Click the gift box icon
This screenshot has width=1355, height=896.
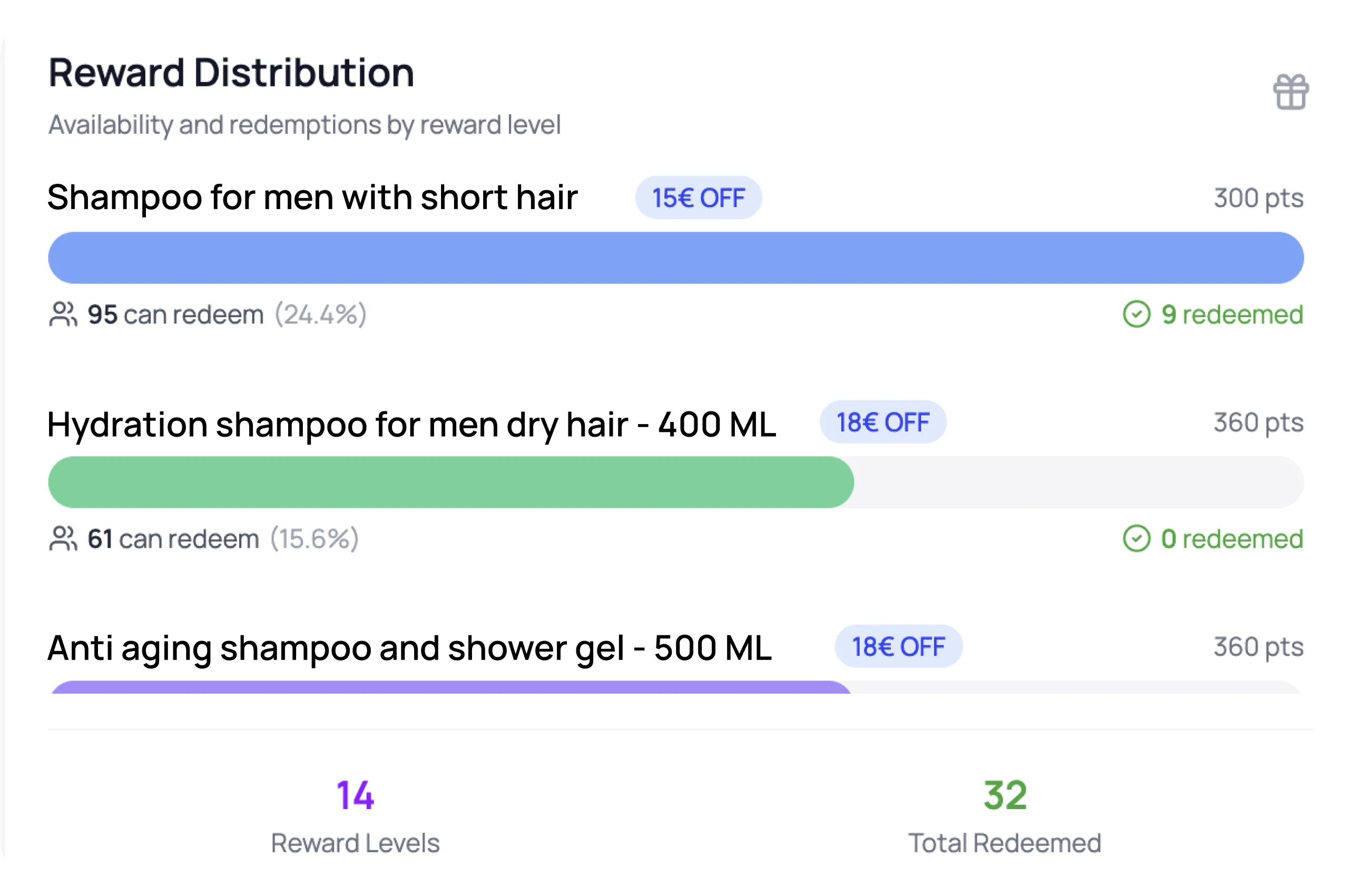point(1290,92)
